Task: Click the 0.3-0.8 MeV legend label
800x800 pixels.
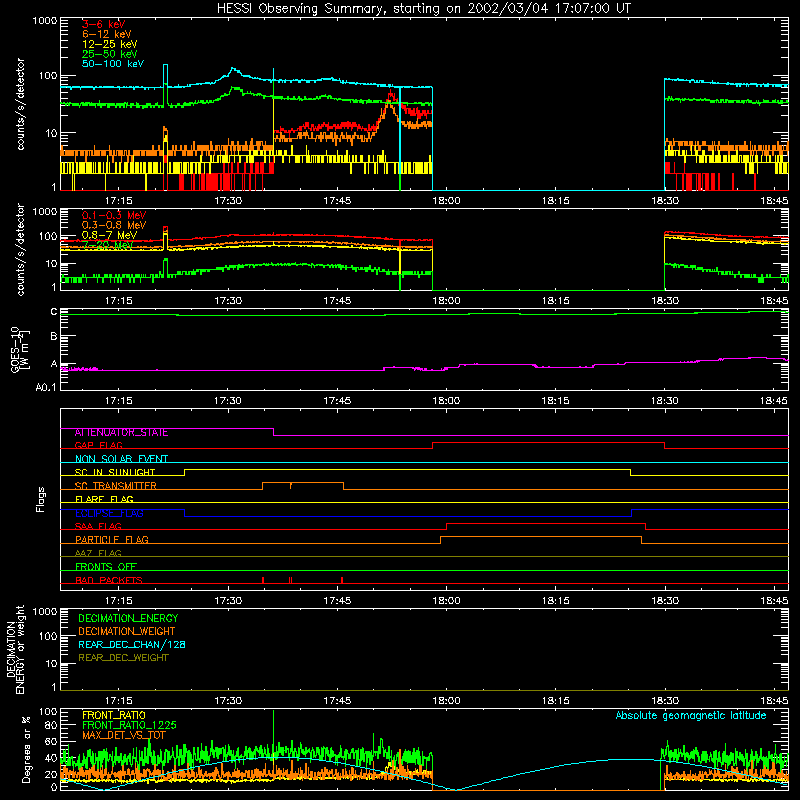Action: coord(114,225)
